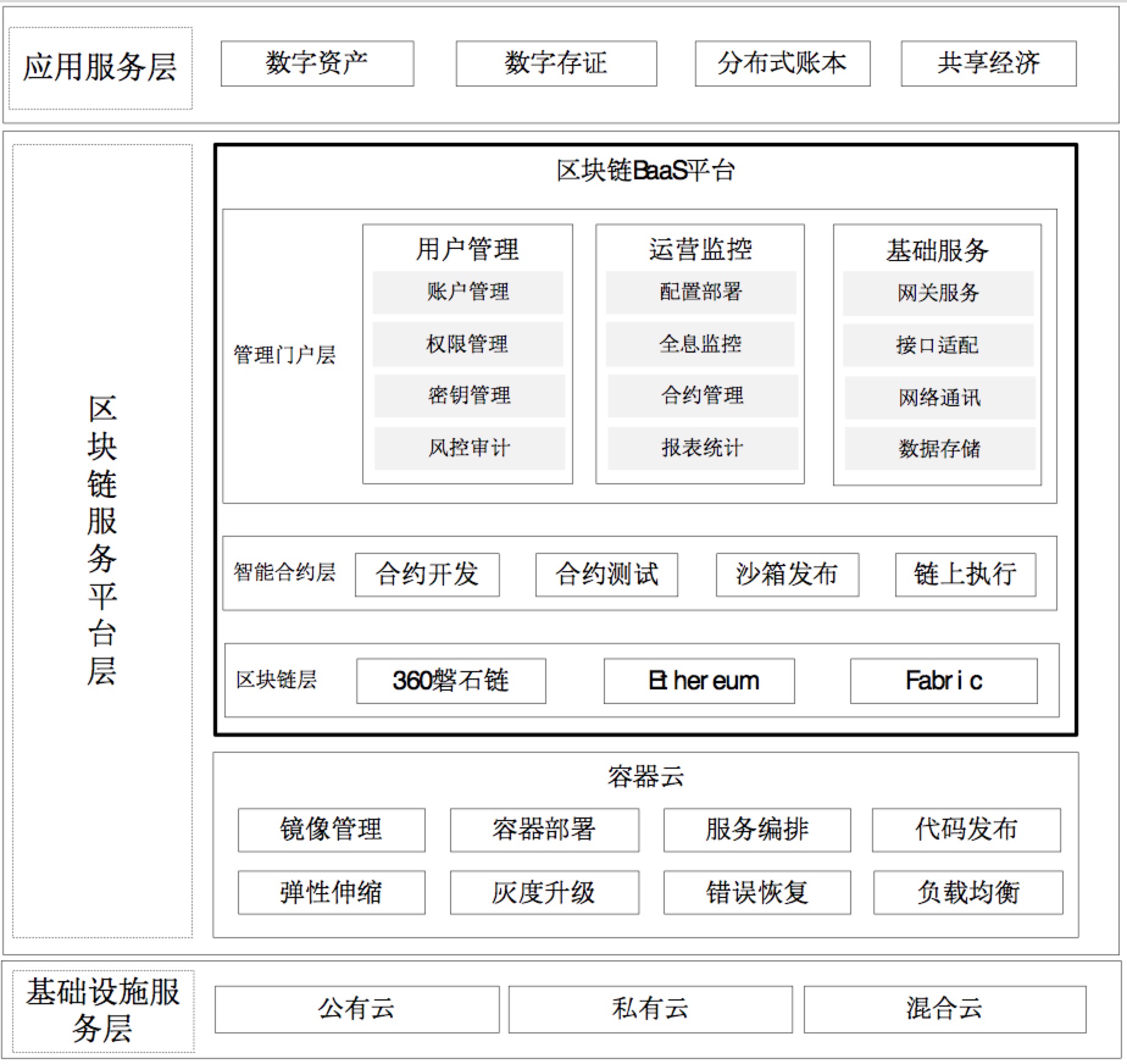
Task: Click the 合约测试 box
Action: point(607,575)
